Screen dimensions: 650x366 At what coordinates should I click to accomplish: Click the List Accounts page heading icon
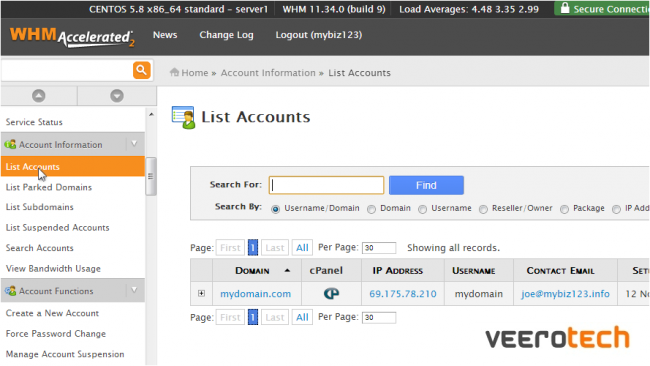[183, 117]
